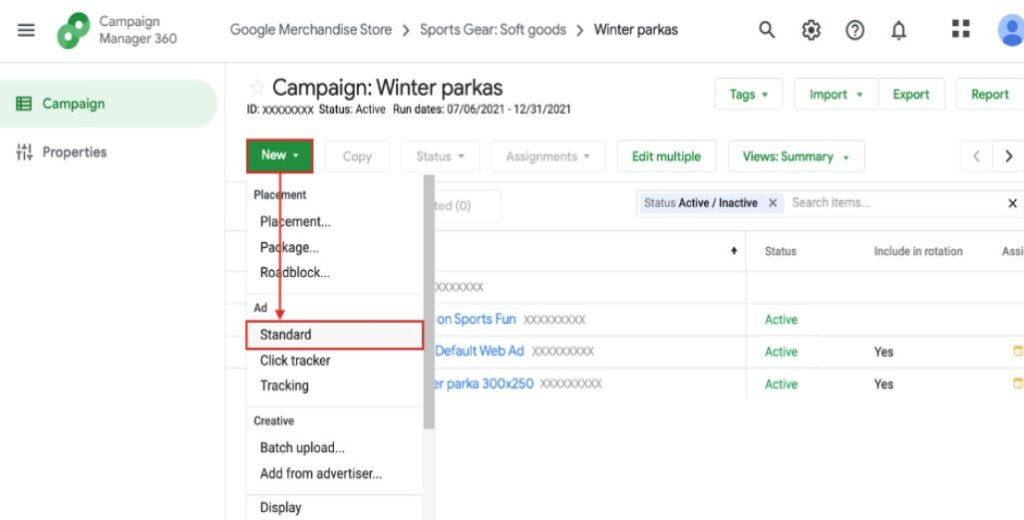
Task: Open settings gear icon
Action: (811, 29)
